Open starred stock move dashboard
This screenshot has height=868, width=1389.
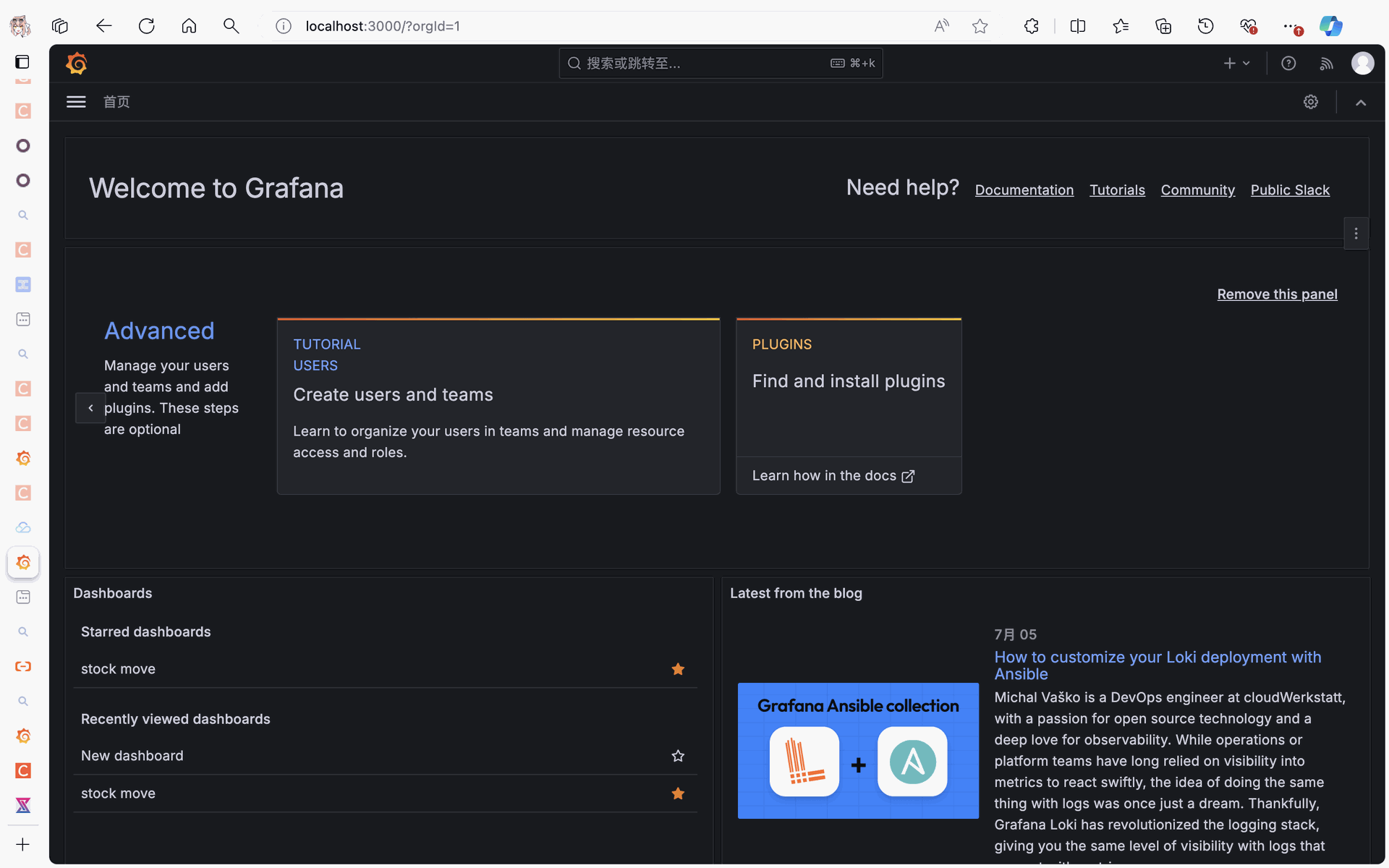pyautogui.click(x=118, y=669)
